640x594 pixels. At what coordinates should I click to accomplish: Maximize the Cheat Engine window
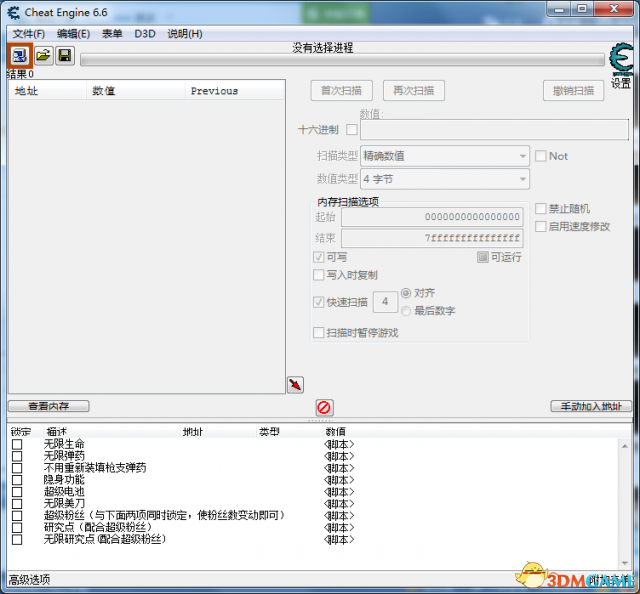click(582, 9)
